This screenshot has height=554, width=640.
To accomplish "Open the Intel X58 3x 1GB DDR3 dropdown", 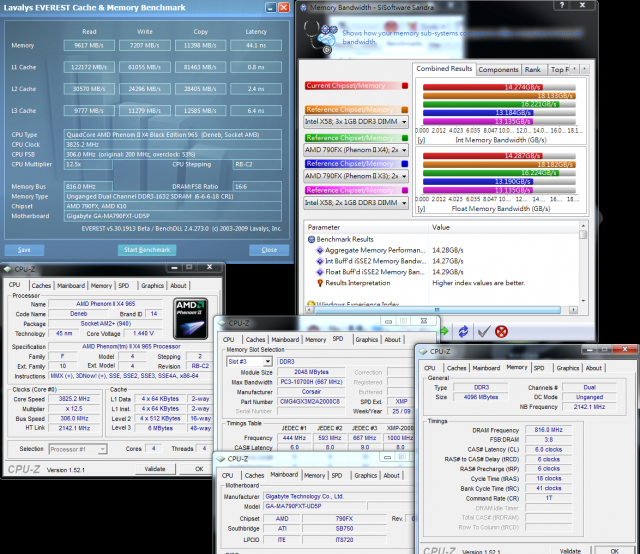I will coord(356,122).
